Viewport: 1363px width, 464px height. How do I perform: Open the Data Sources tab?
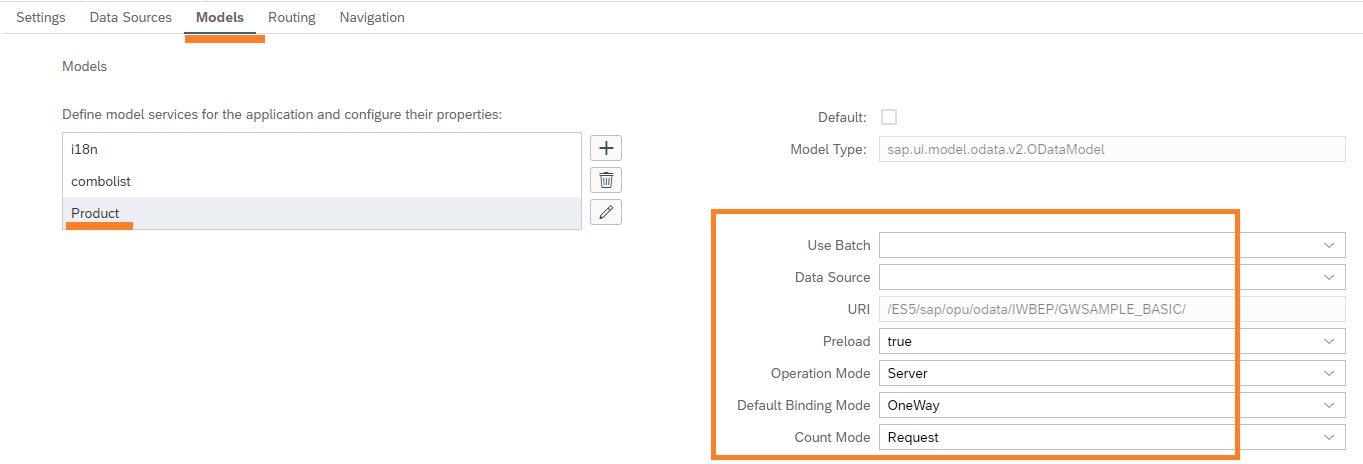click(130, 17)
